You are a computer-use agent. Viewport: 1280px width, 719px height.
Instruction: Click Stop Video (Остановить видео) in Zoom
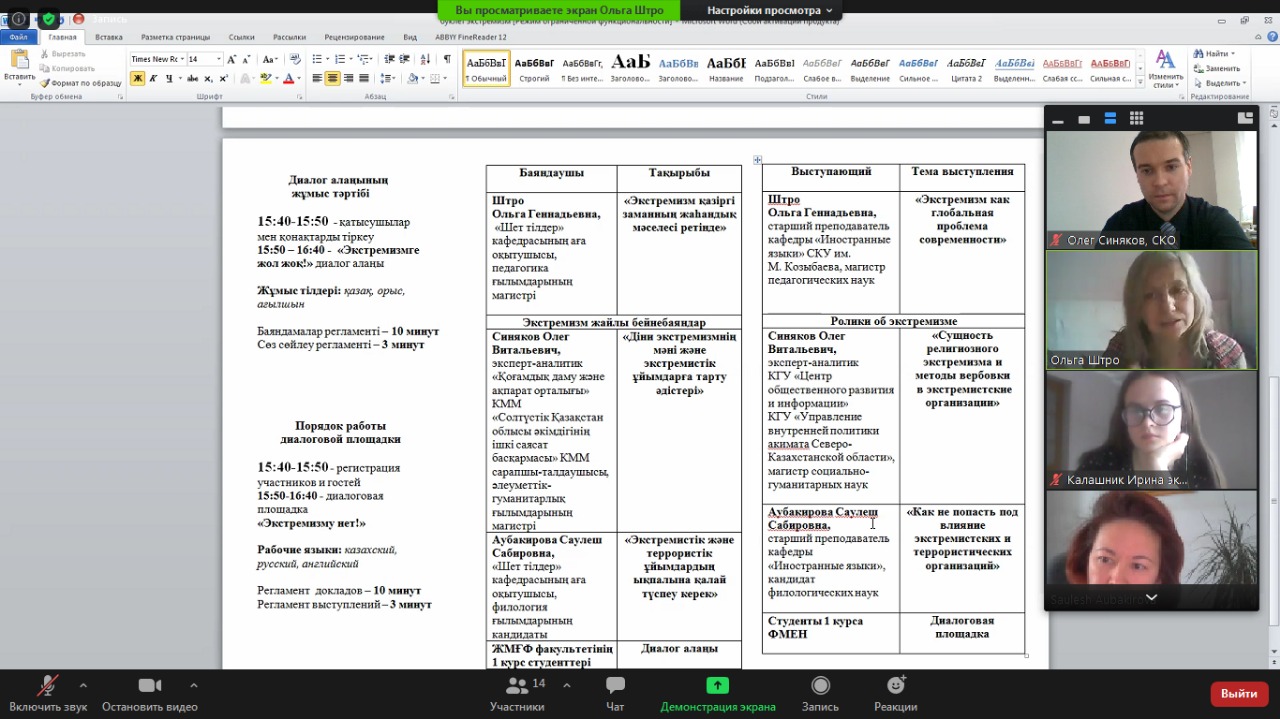click(x=150, y=693)
